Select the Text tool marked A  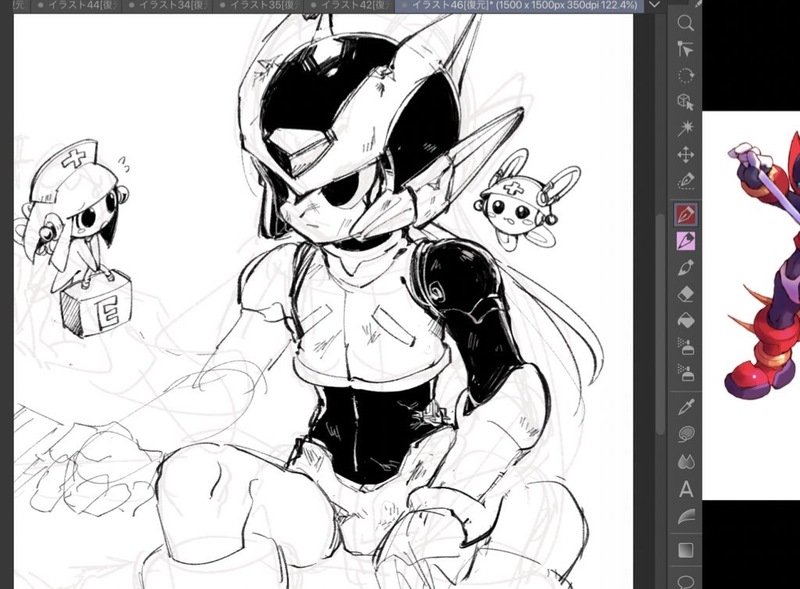click(686, 489)
